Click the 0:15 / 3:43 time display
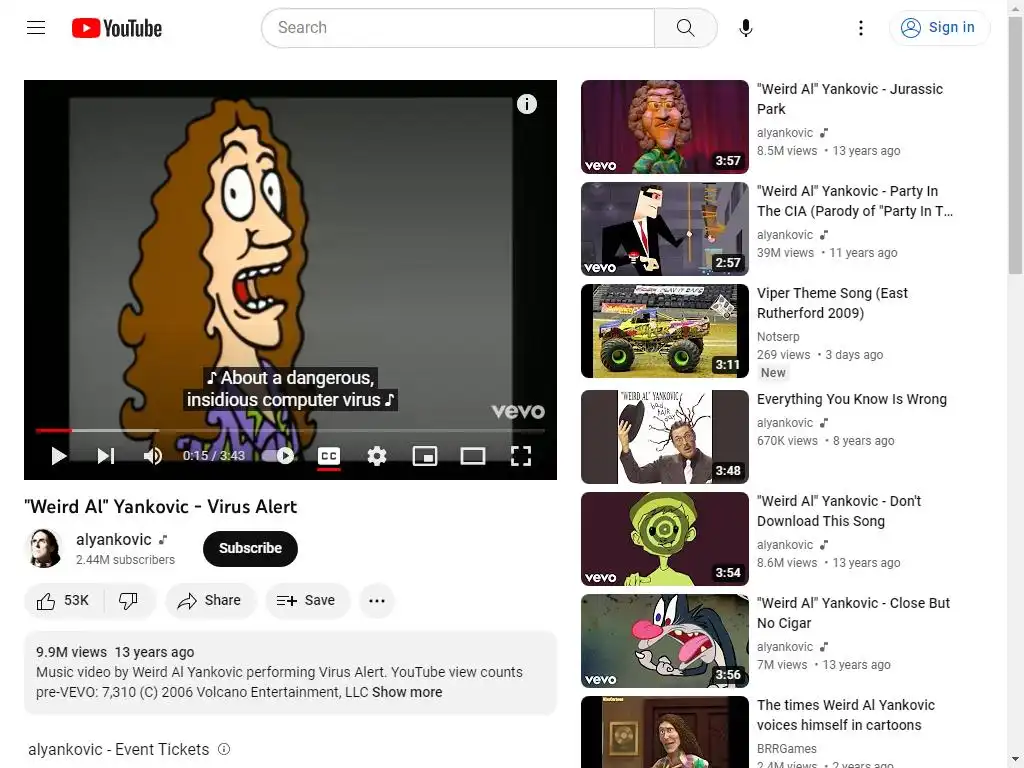This screenshot has width=1024, height=768. tap(214, 456)
